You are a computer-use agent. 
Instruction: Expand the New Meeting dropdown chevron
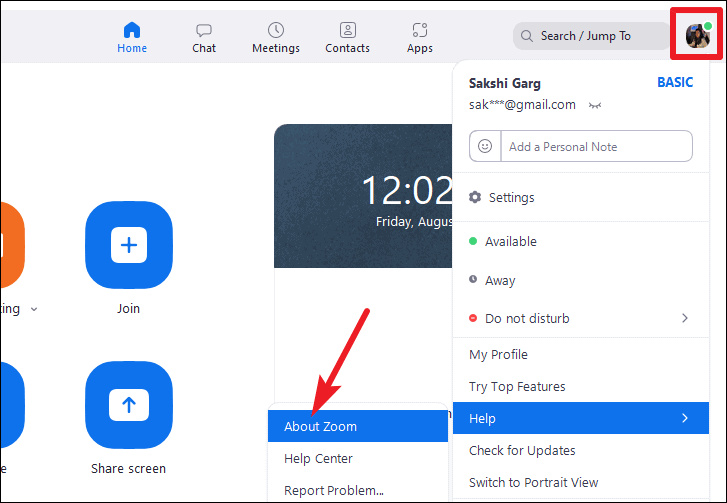tap(34, 309)
